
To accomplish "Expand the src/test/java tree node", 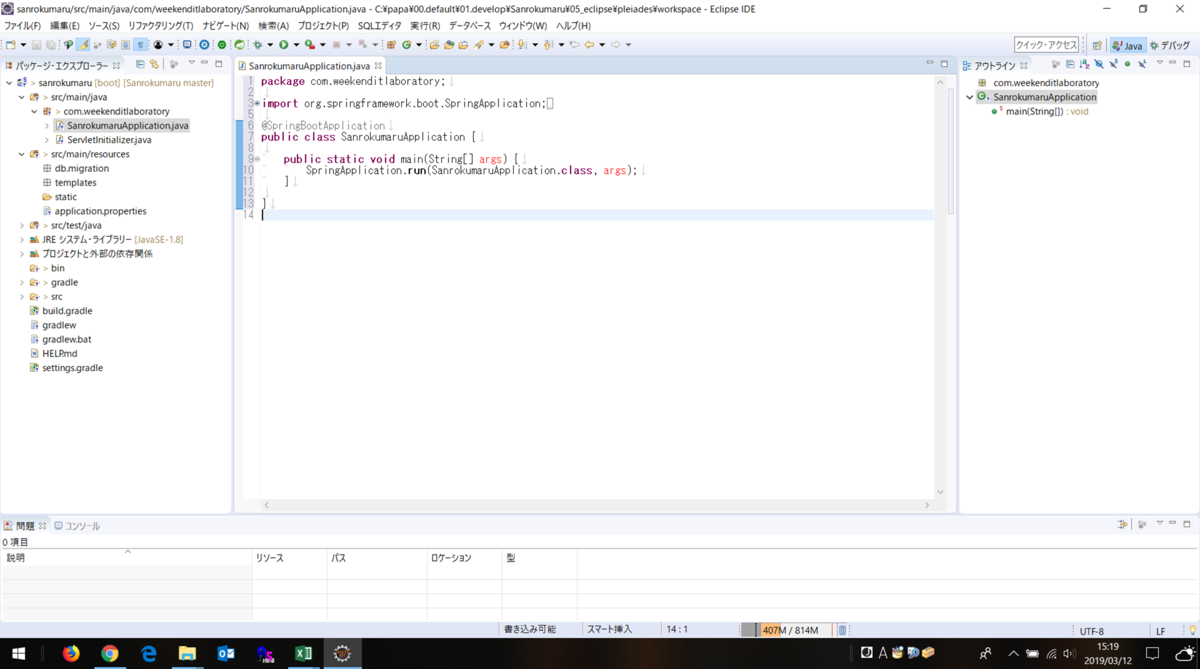I will 24,225.
